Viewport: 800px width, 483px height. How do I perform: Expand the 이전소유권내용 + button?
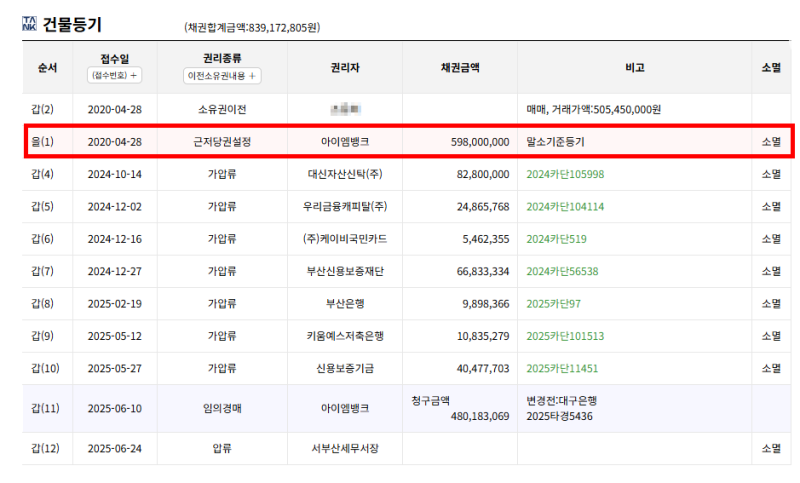pos(222,75)
